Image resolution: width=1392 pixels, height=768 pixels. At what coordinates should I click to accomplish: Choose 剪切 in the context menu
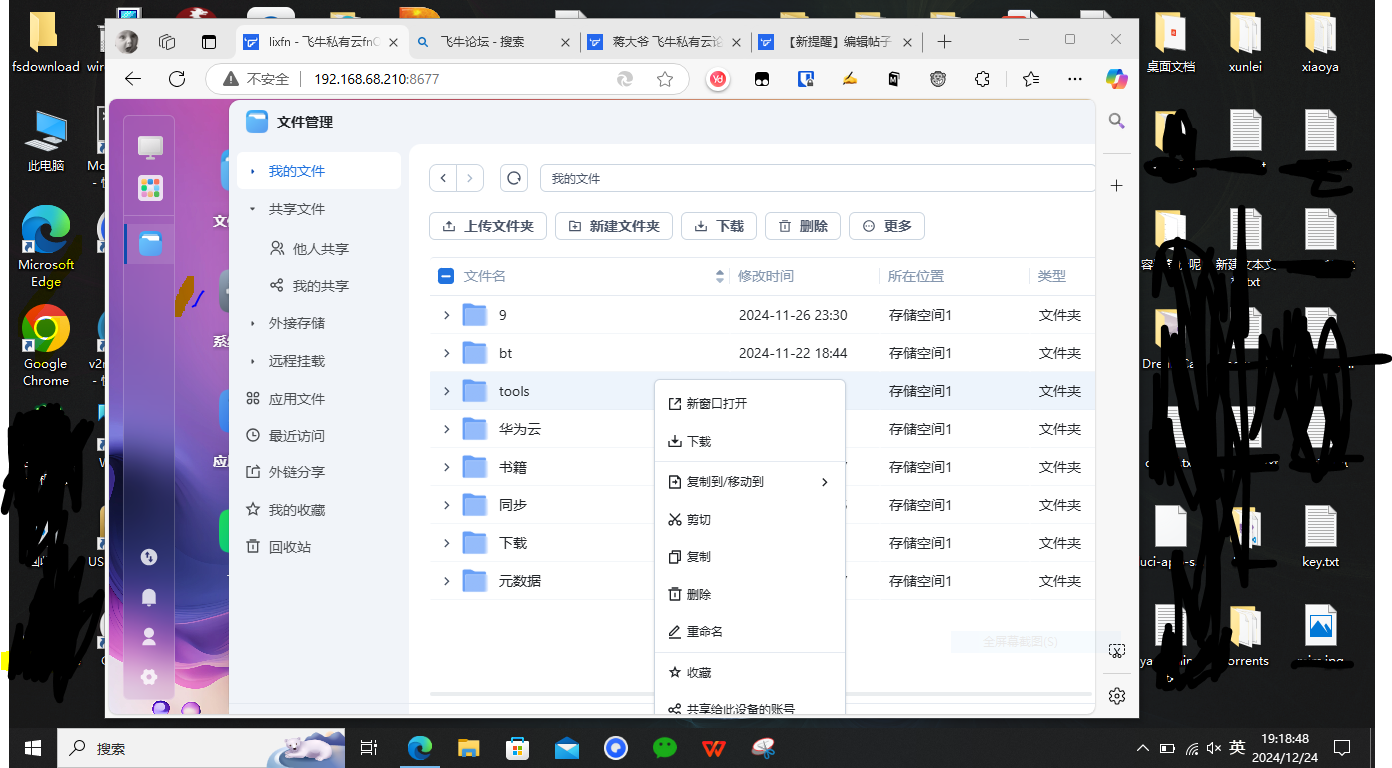(750, 520)
